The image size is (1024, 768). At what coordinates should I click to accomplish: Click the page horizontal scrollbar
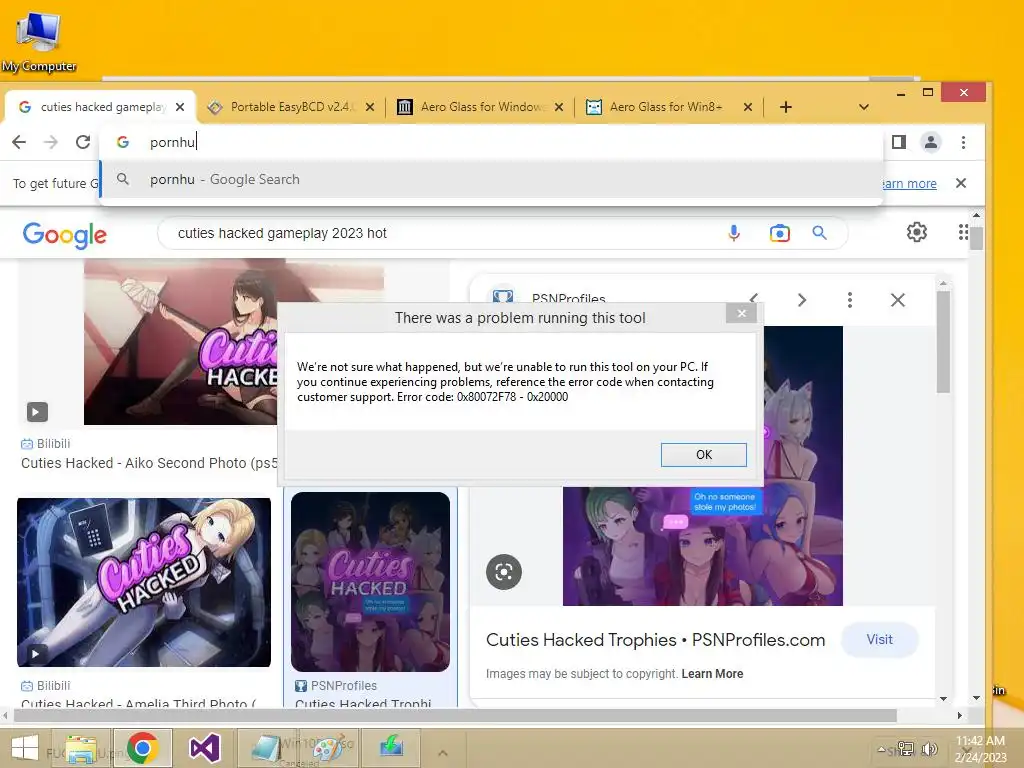(x=455, y=716)
